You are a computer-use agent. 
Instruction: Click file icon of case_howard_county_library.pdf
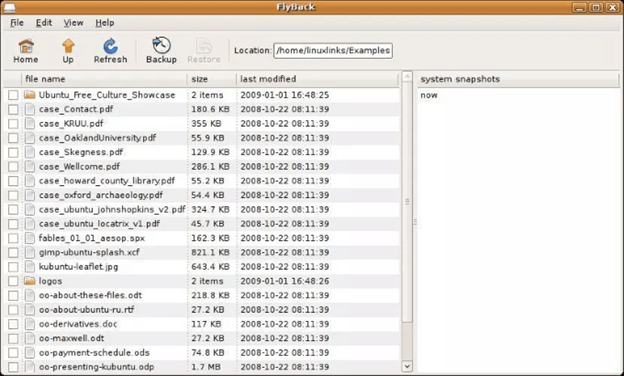[x=29, y=181]
